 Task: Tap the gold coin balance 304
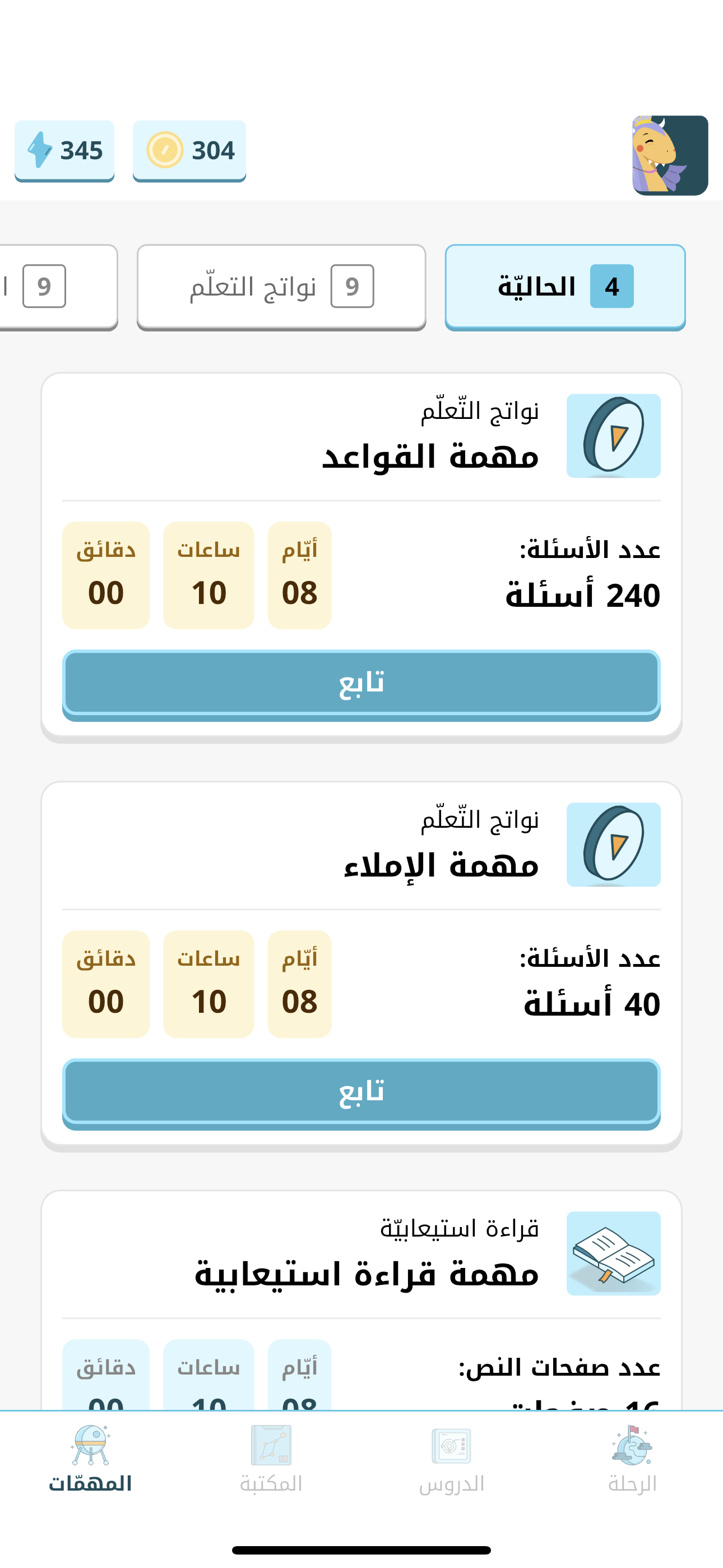point(189,150)
